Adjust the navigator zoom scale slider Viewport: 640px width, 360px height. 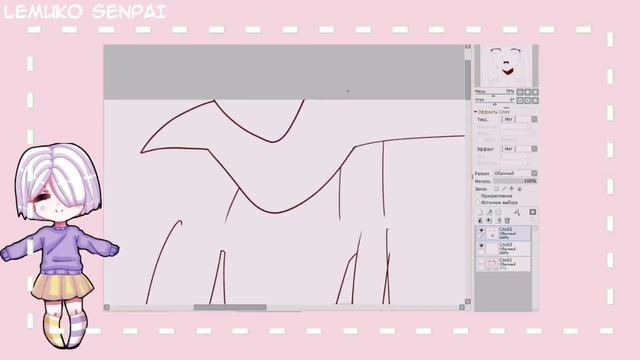[x=495, y=92]
